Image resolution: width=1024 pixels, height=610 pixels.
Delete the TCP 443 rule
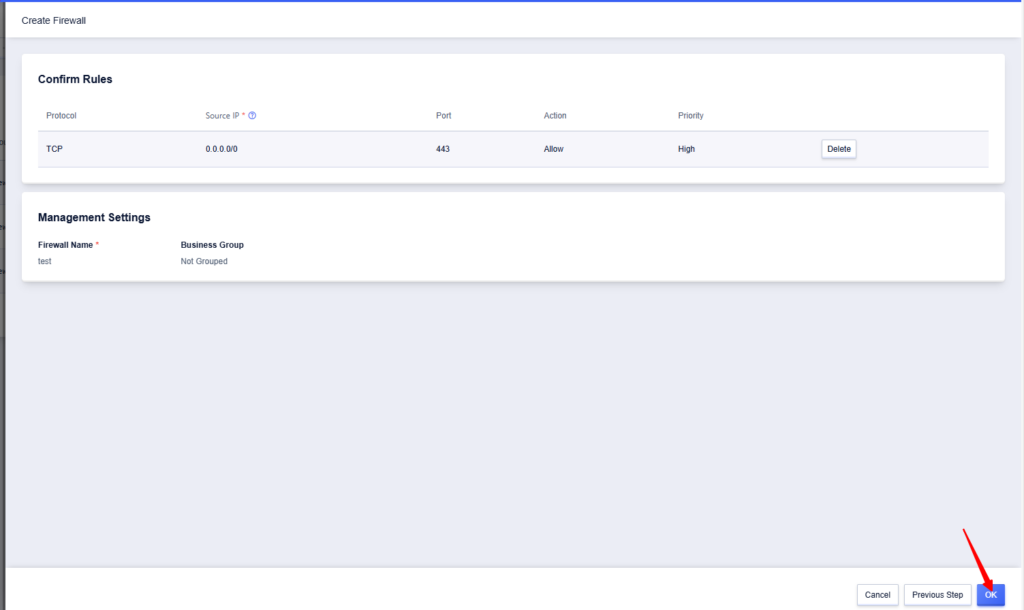(x=839, y=149)
